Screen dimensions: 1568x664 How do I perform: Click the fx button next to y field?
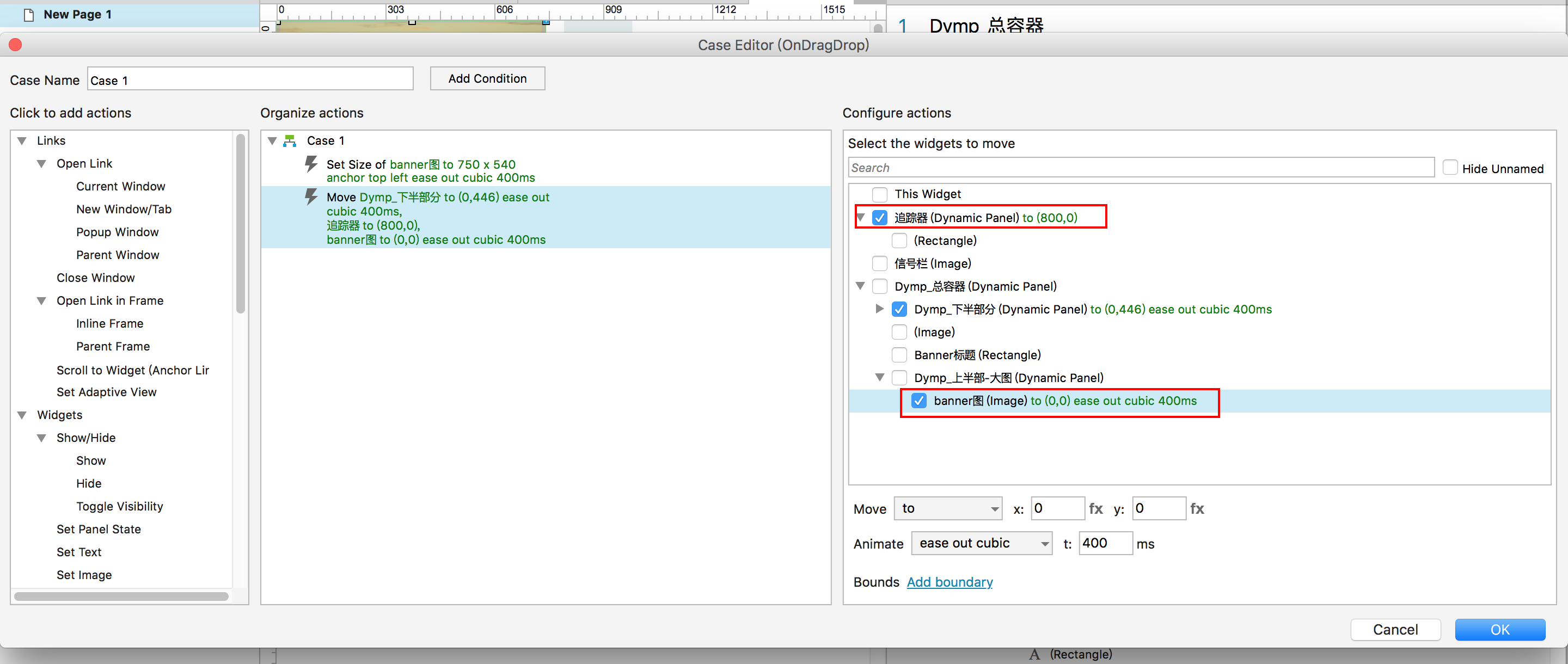[1197, 508]
